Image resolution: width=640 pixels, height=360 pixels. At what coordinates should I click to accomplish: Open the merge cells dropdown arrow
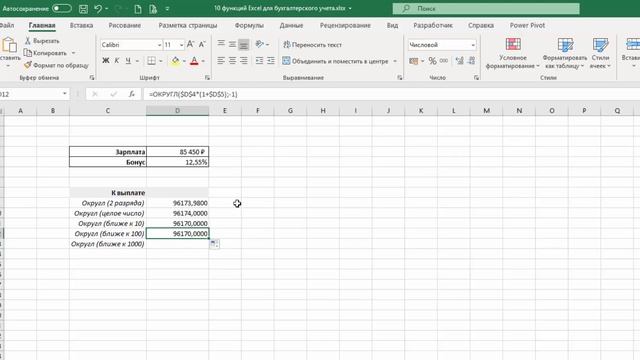[x=395, y=61]
